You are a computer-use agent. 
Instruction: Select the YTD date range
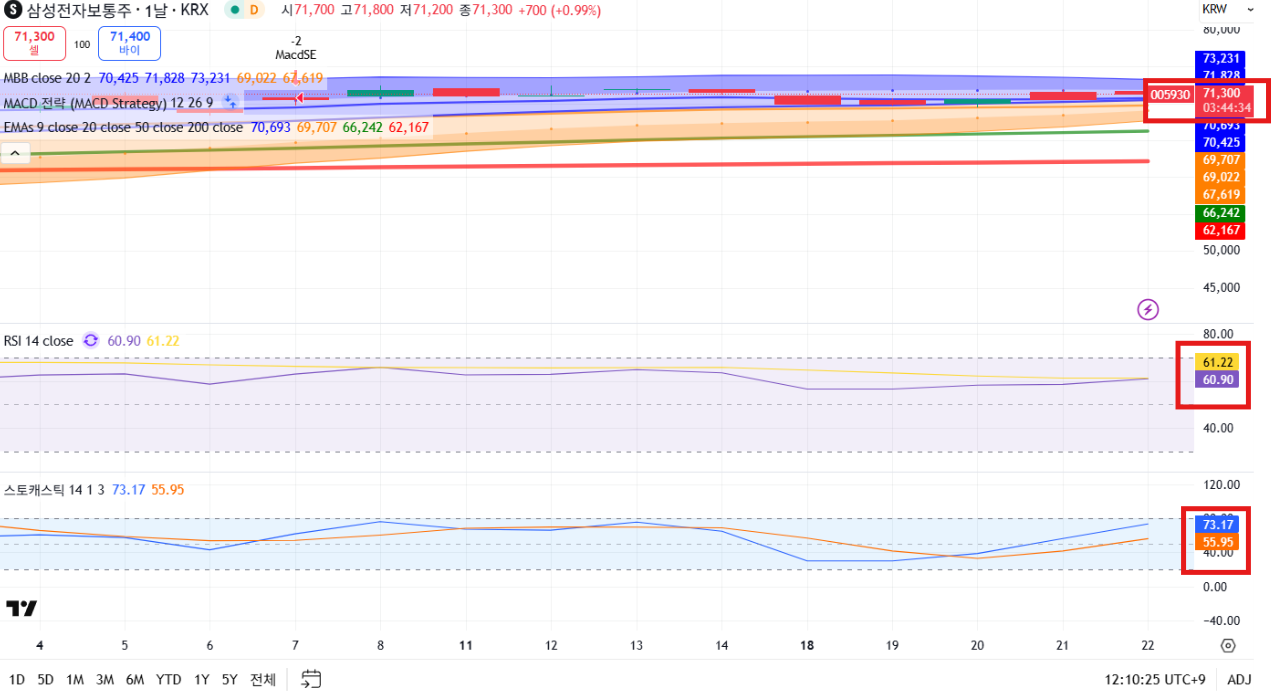pos(169,680)
